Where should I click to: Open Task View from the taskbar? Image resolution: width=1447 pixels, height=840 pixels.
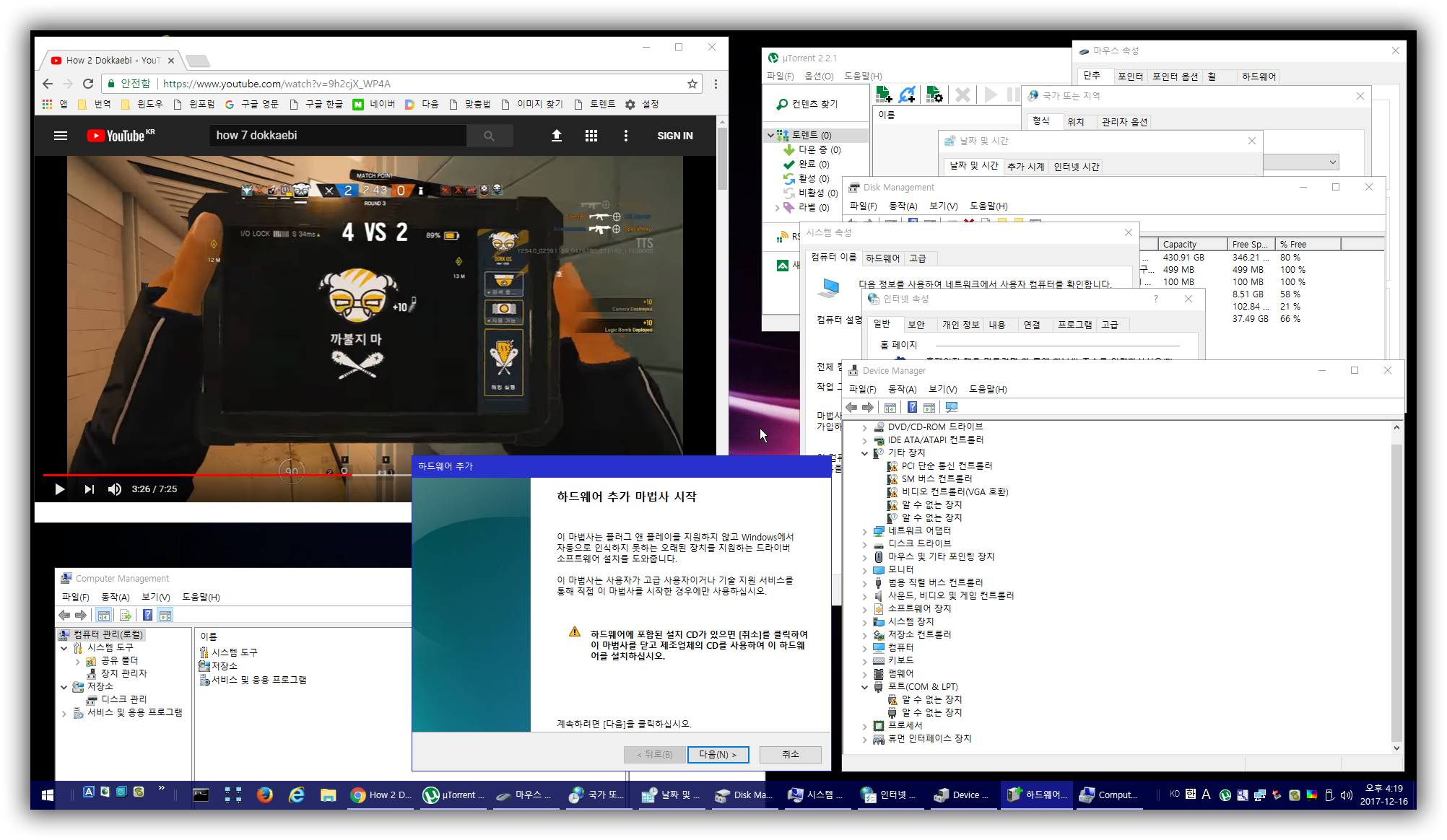[233, 795]
